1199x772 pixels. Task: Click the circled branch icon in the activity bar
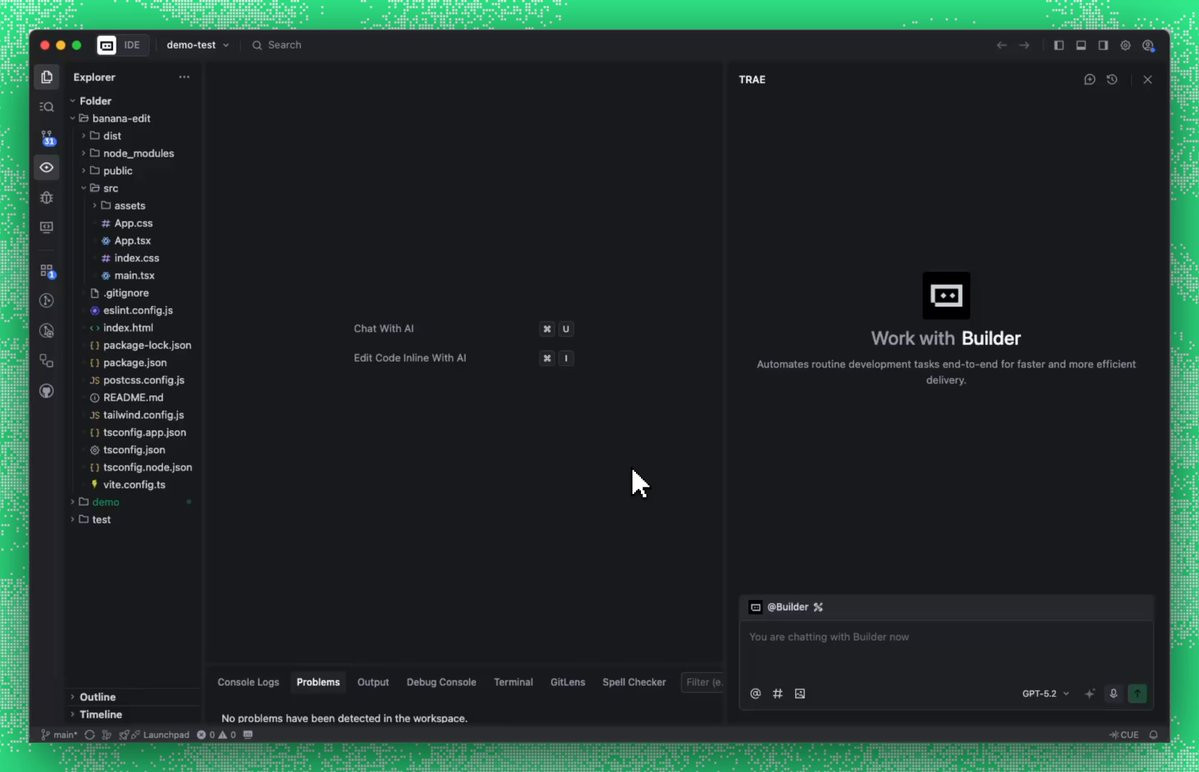click(47, 301)
